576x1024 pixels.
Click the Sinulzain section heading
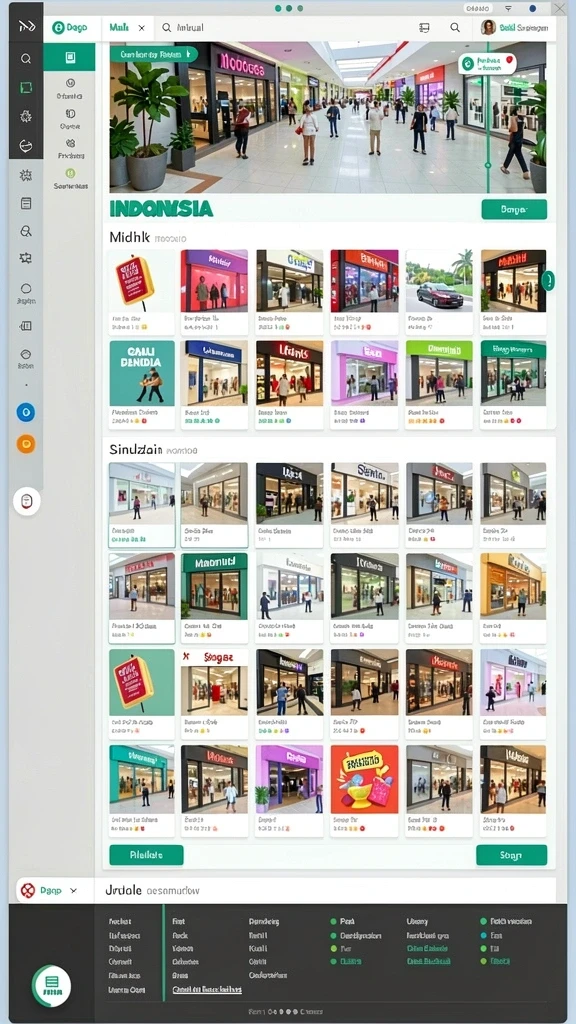[135, 449]
